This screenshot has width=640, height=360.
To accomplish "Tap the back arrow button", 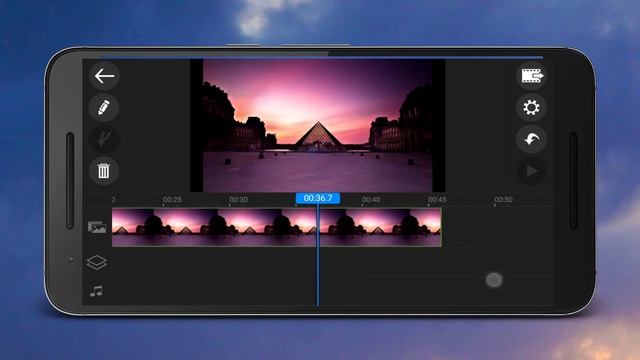I will pyautogui.click(x=104, y=76).
